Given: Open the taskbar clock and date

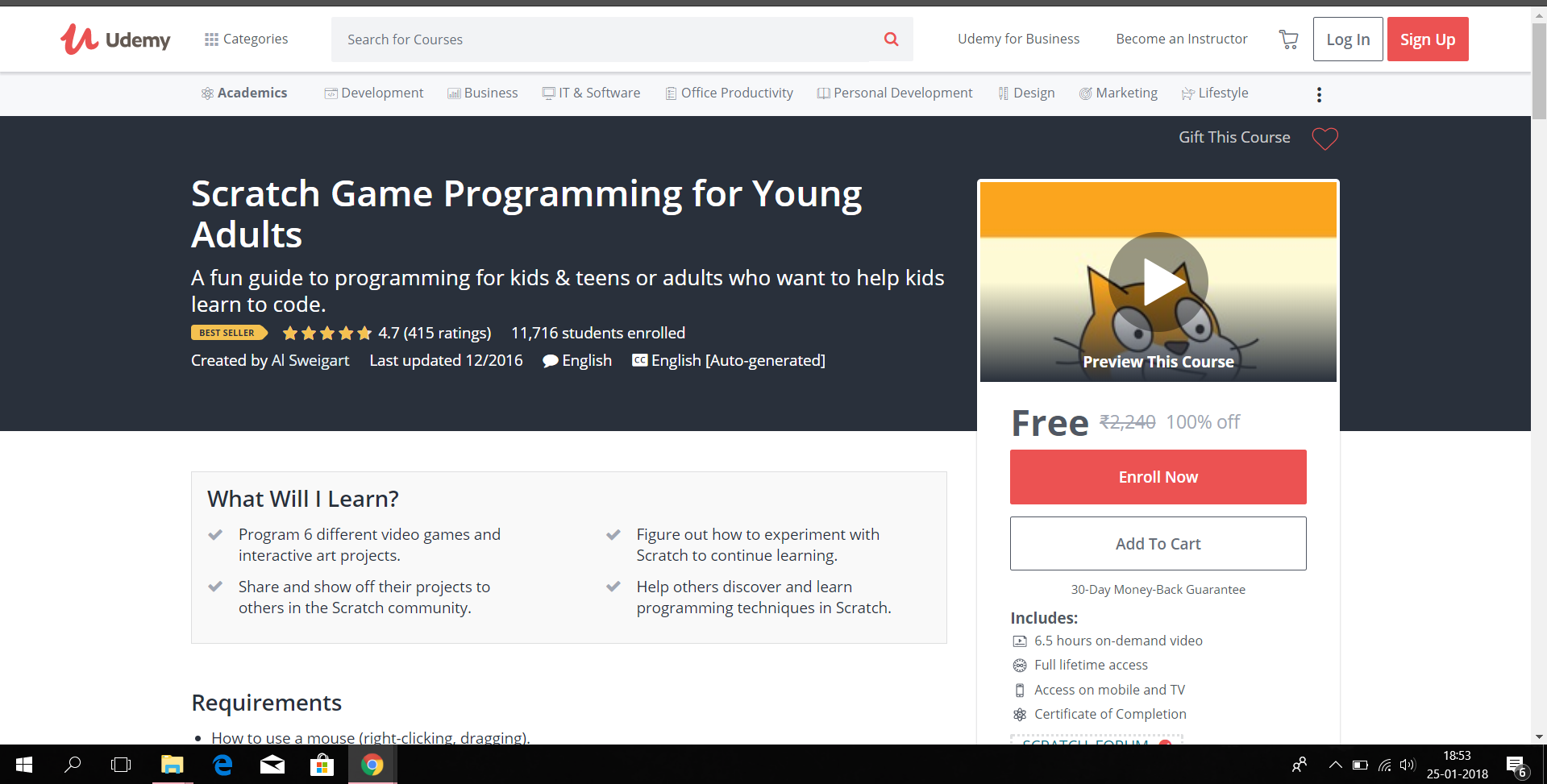Looking at the screenshot, I should pos(1458,765).
